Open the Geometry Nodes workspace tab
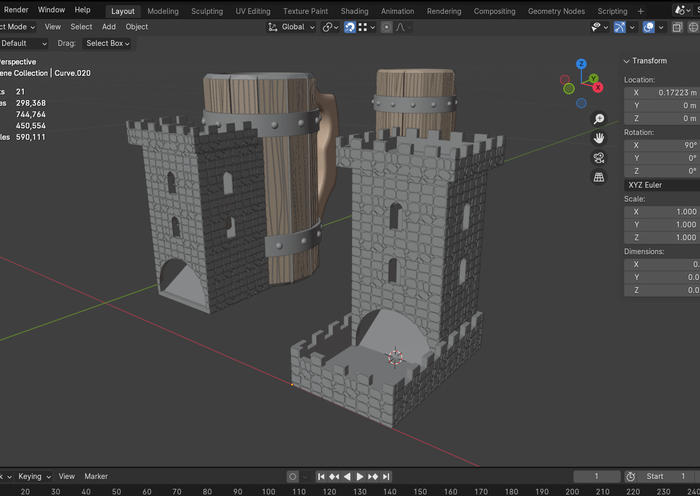700x496 pixels. coord(557,11)
